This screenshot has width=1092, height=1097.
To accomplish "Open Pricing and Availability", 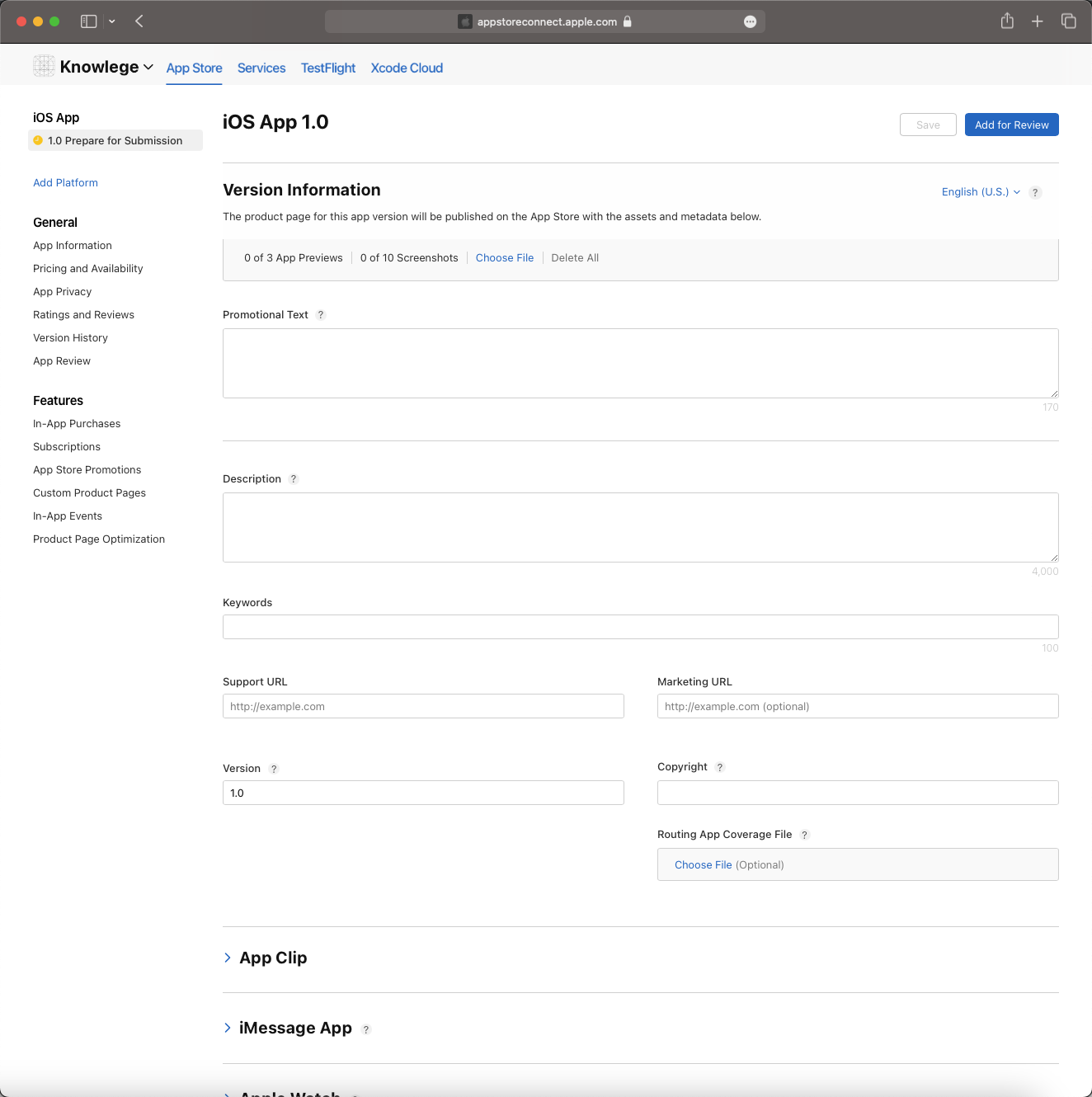I will pyautogui.click(x=88, y=269).
